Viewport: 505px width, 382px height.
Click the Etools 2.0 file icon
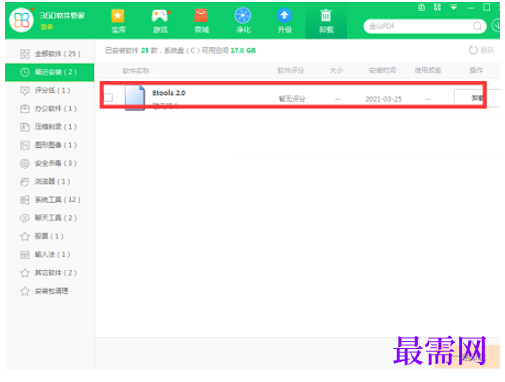click(x=135, y=98)
